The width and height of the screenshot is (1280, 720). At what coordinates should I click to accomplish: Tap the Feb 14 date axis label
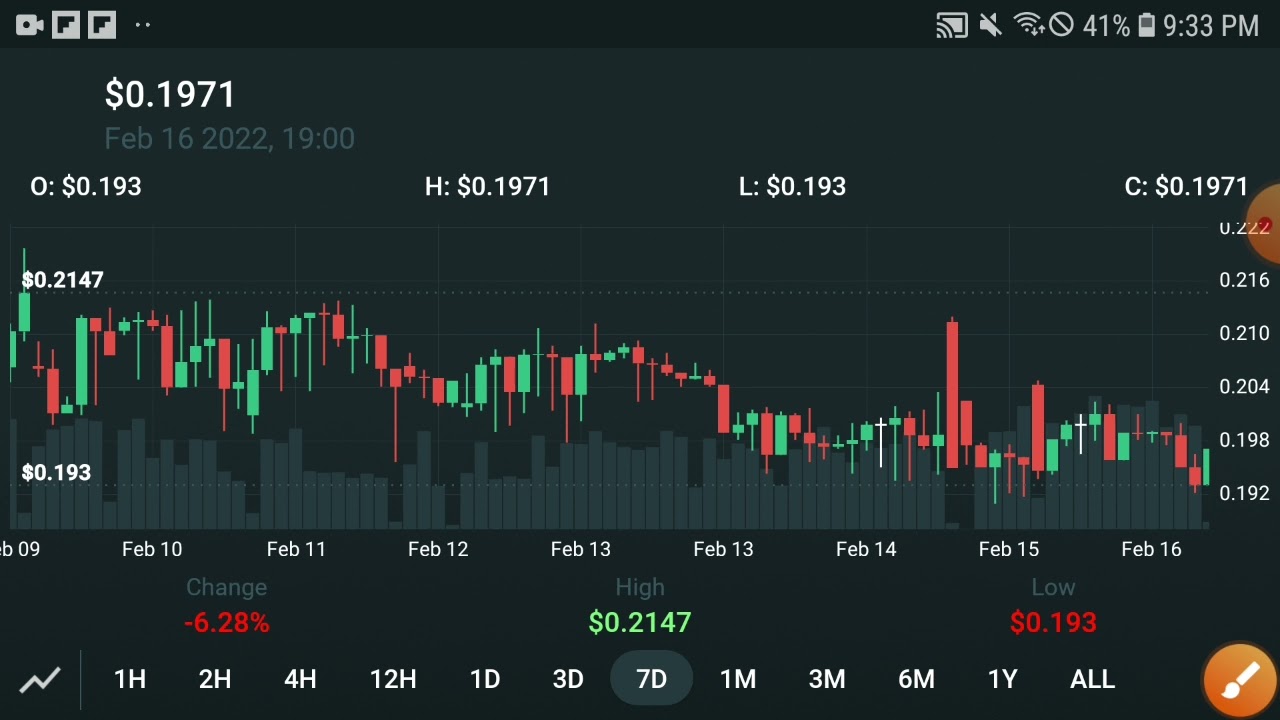point(866,549)
